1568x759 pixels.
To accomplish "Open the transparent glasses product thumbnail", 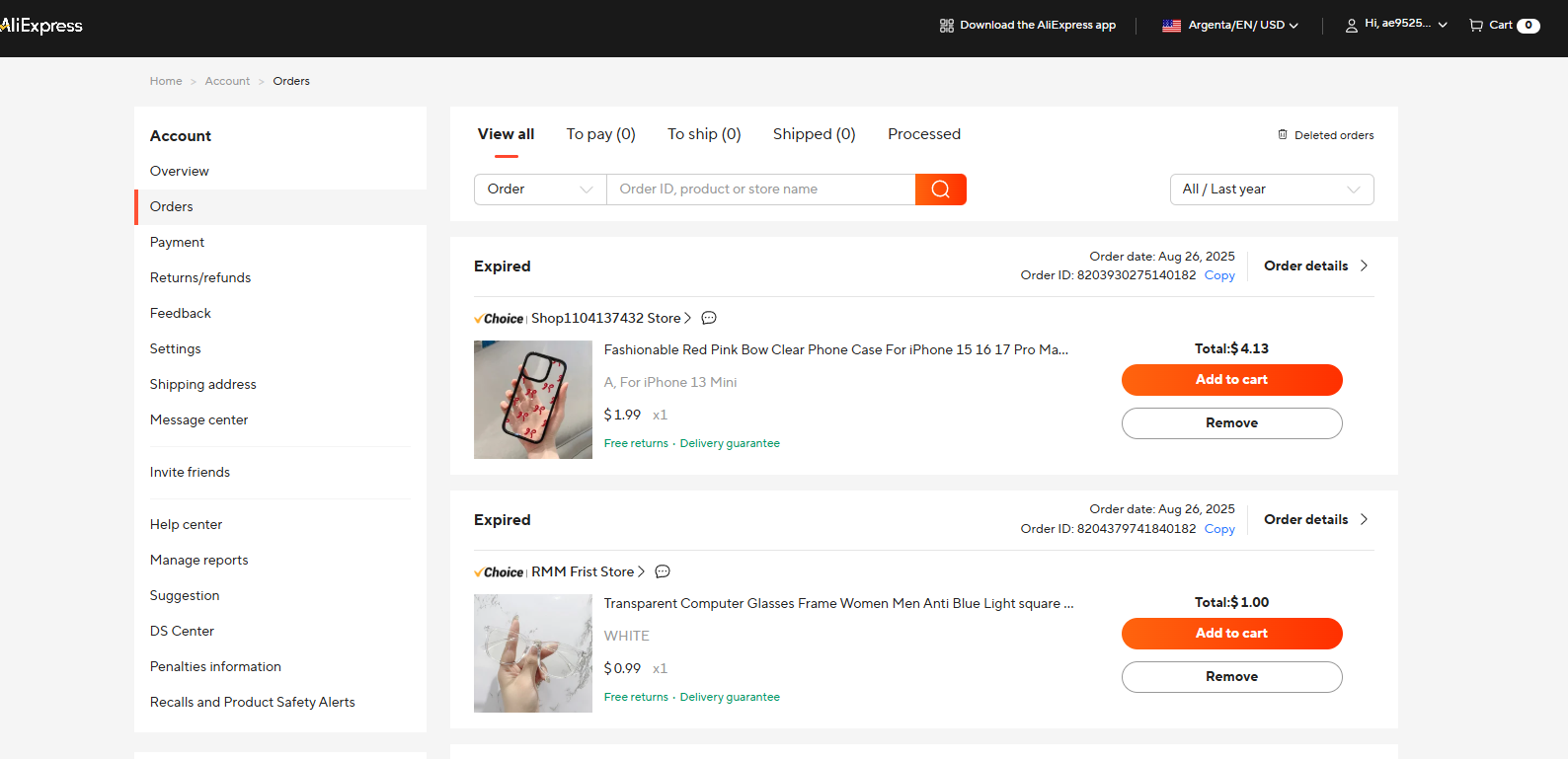I will [533, 653].
